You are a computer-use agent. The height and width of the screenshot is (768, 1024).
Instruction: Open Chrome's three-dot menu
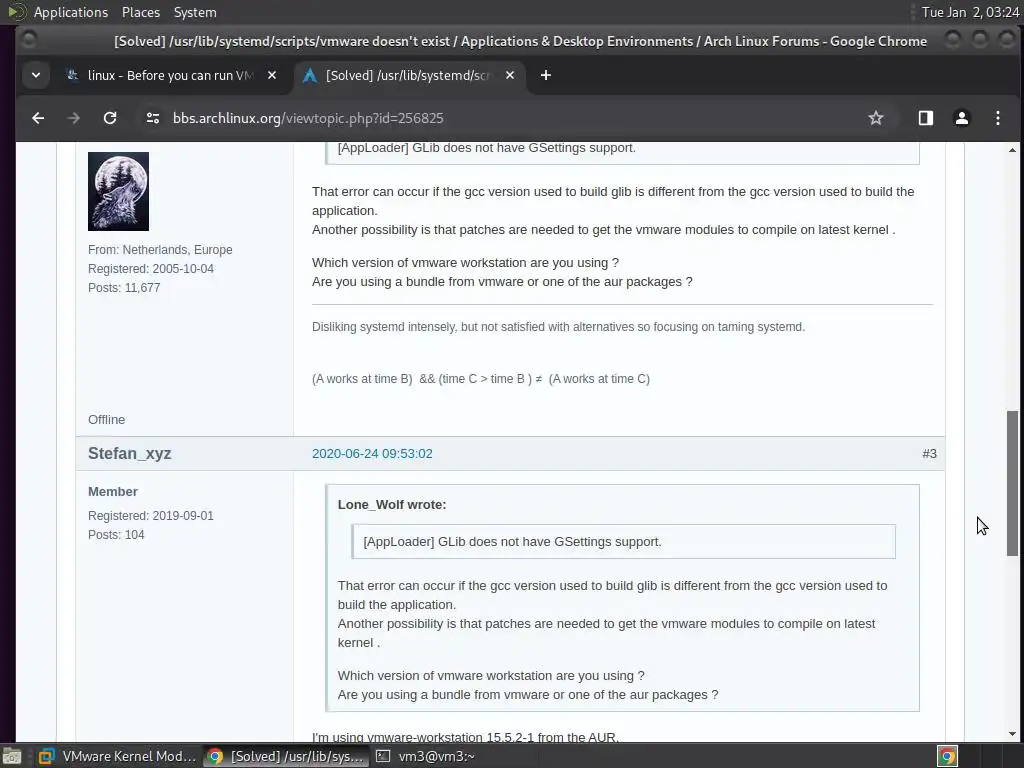click(x=997, y=118)
